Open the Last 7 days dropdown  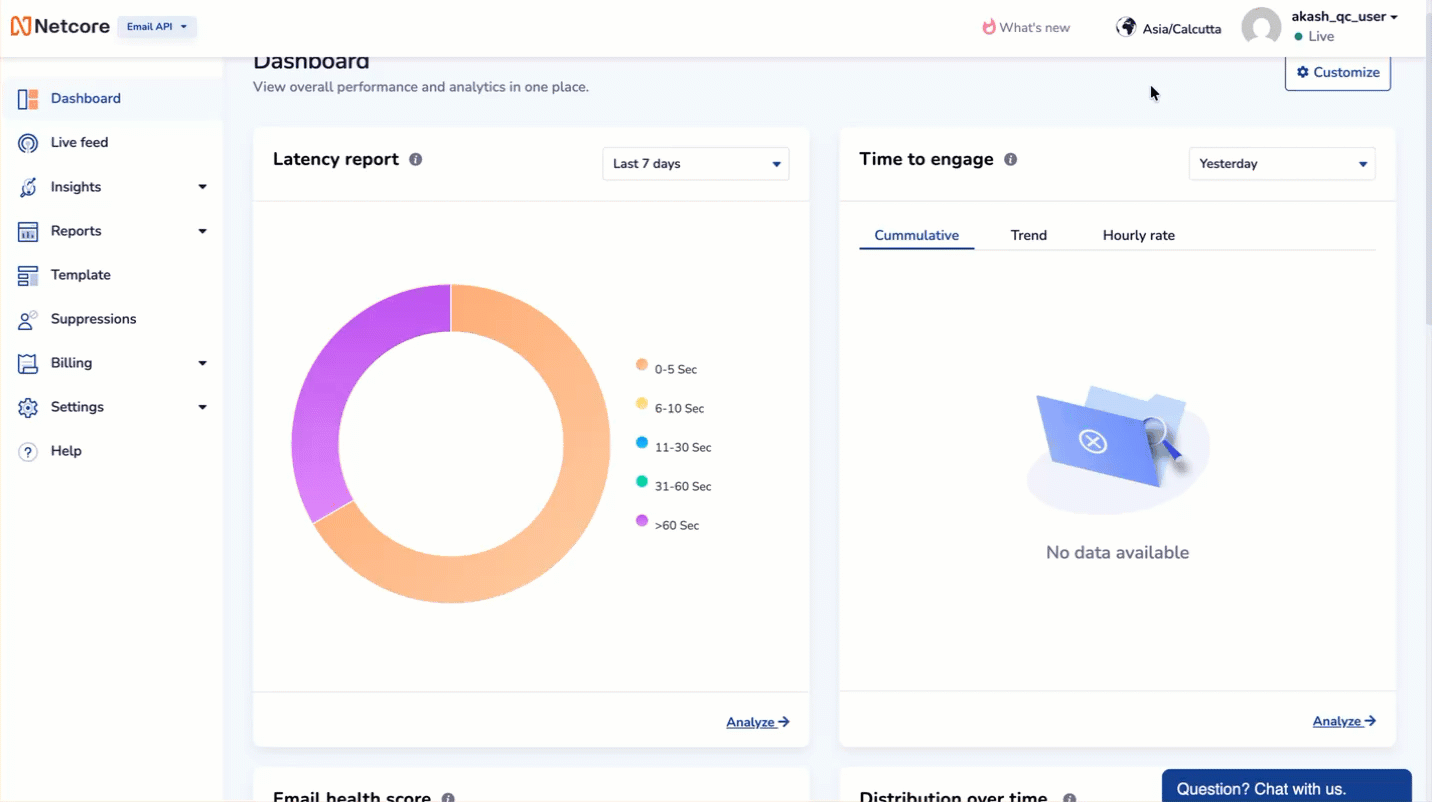tap(695, 163)
